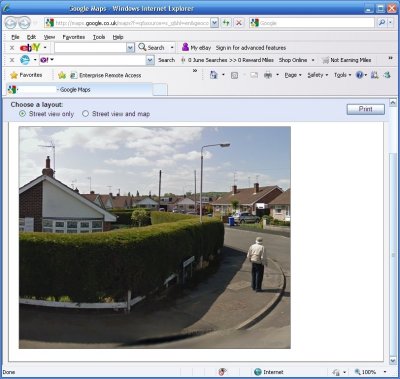The height and width of the screenshot is (379, 400).
Task: Open the View menu
Action: 49,37
